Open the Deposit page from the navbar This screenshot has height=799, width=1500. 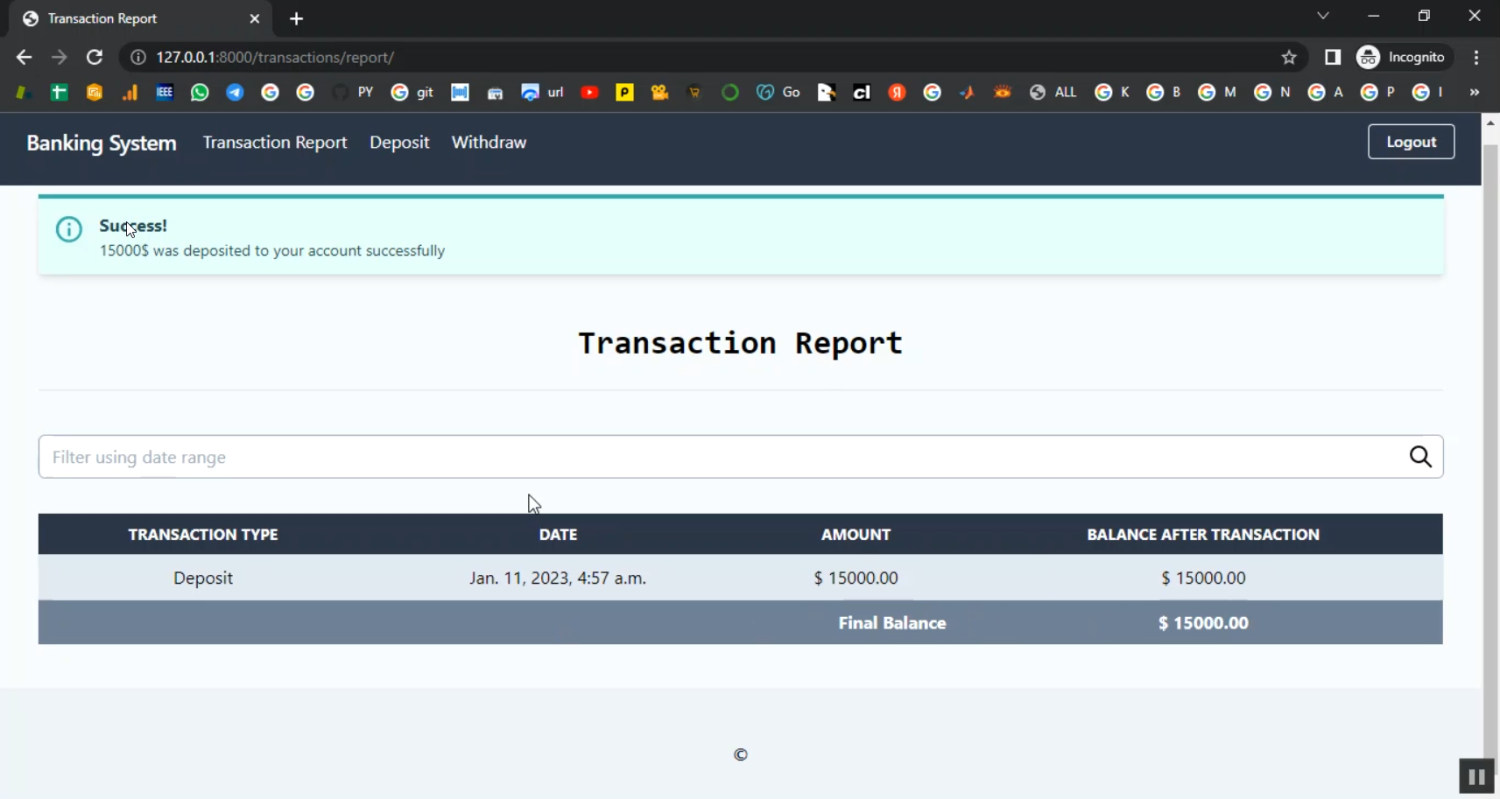(x=399, y=142)
